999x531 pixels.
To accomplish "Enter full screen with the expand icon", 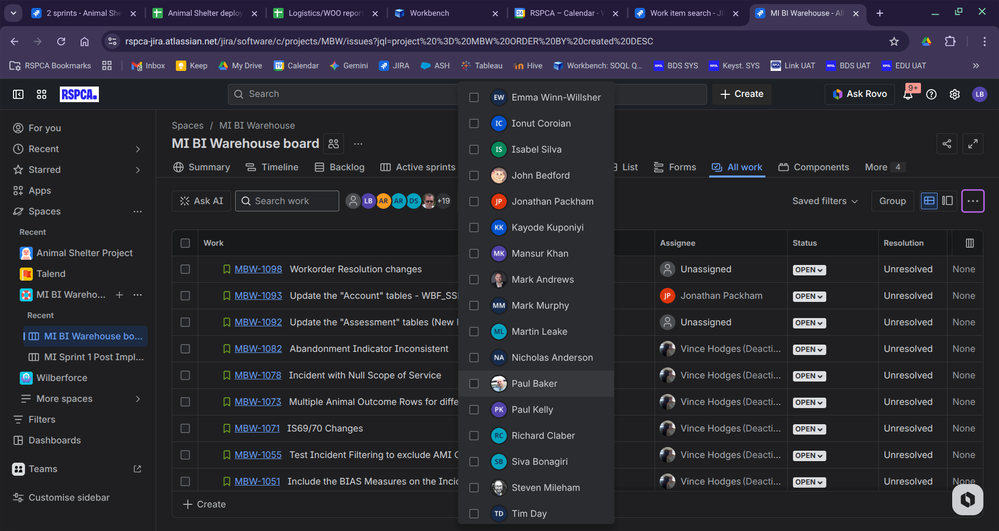I will point(973,144).
